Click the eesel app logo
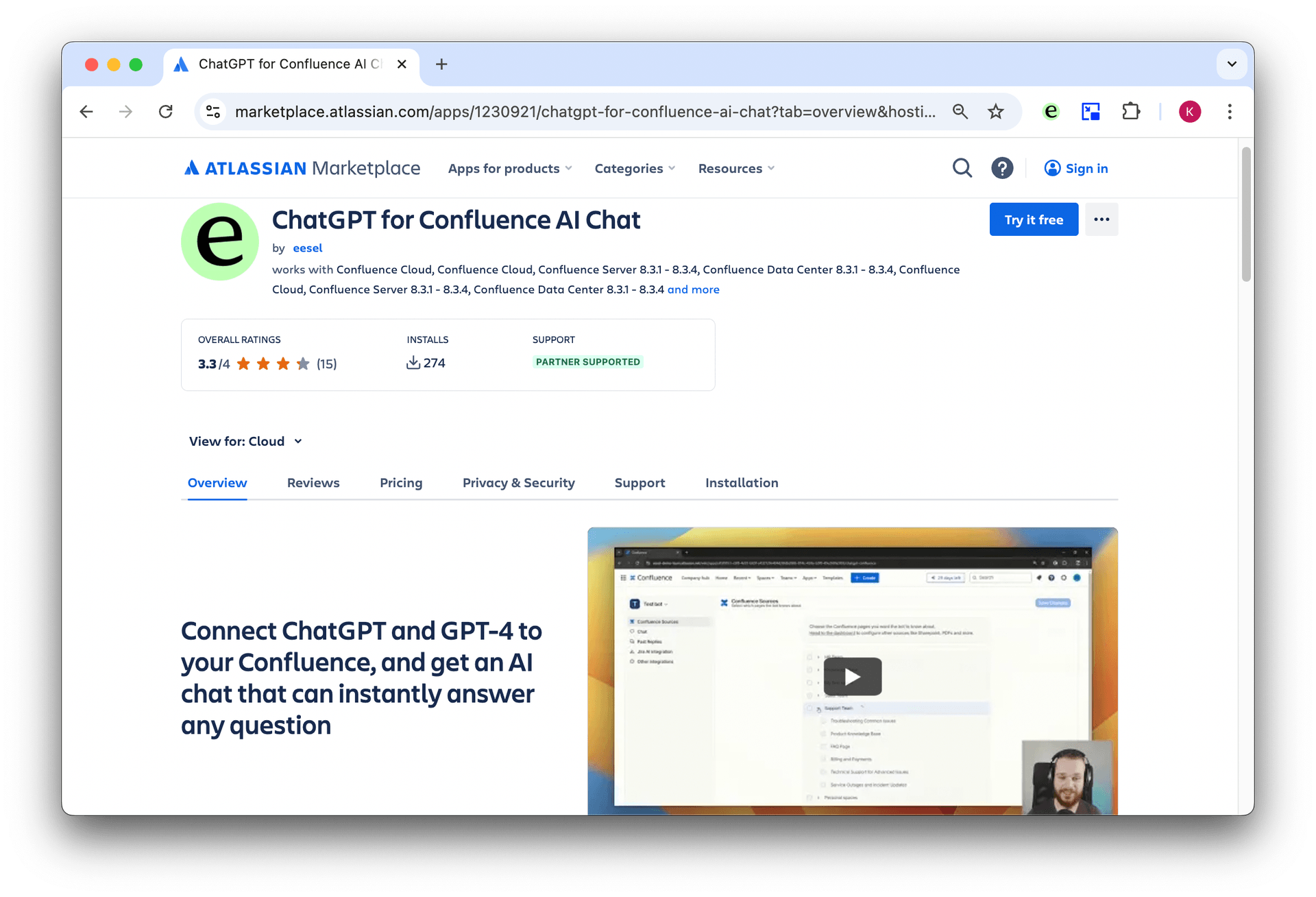Image resolution: width=1316 pixels, height=897 pixels. click(x=220, y=241)
